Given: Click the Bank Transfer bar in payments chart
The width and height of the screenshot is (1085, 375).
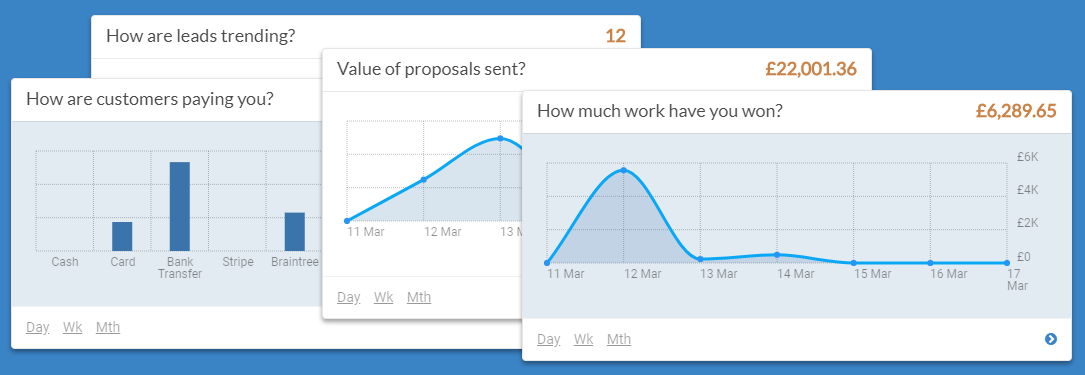Looking at the screenshot, I should pos(180,206).
